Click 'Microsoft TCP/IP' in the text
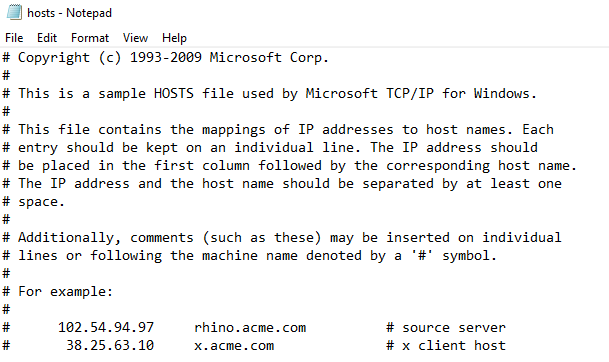Viewport: 609px width, 362px height. [370, 94]
